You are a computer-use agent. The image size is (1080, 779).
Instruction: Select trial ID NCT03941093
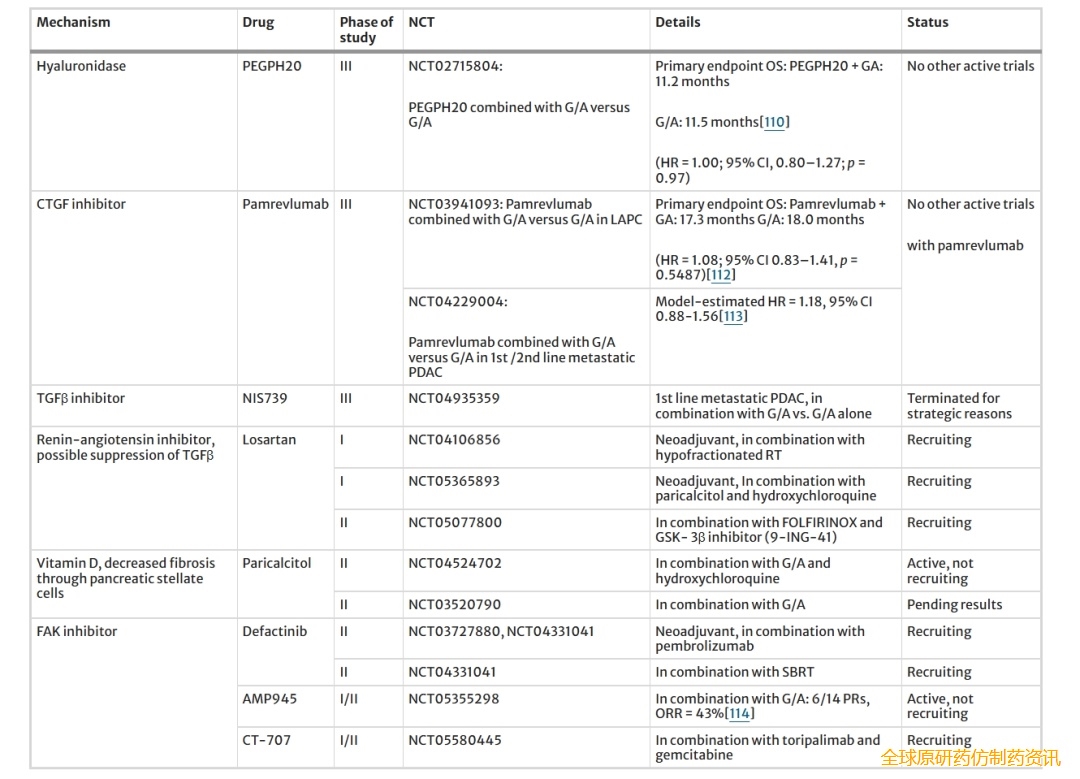(x=455, y=204)
